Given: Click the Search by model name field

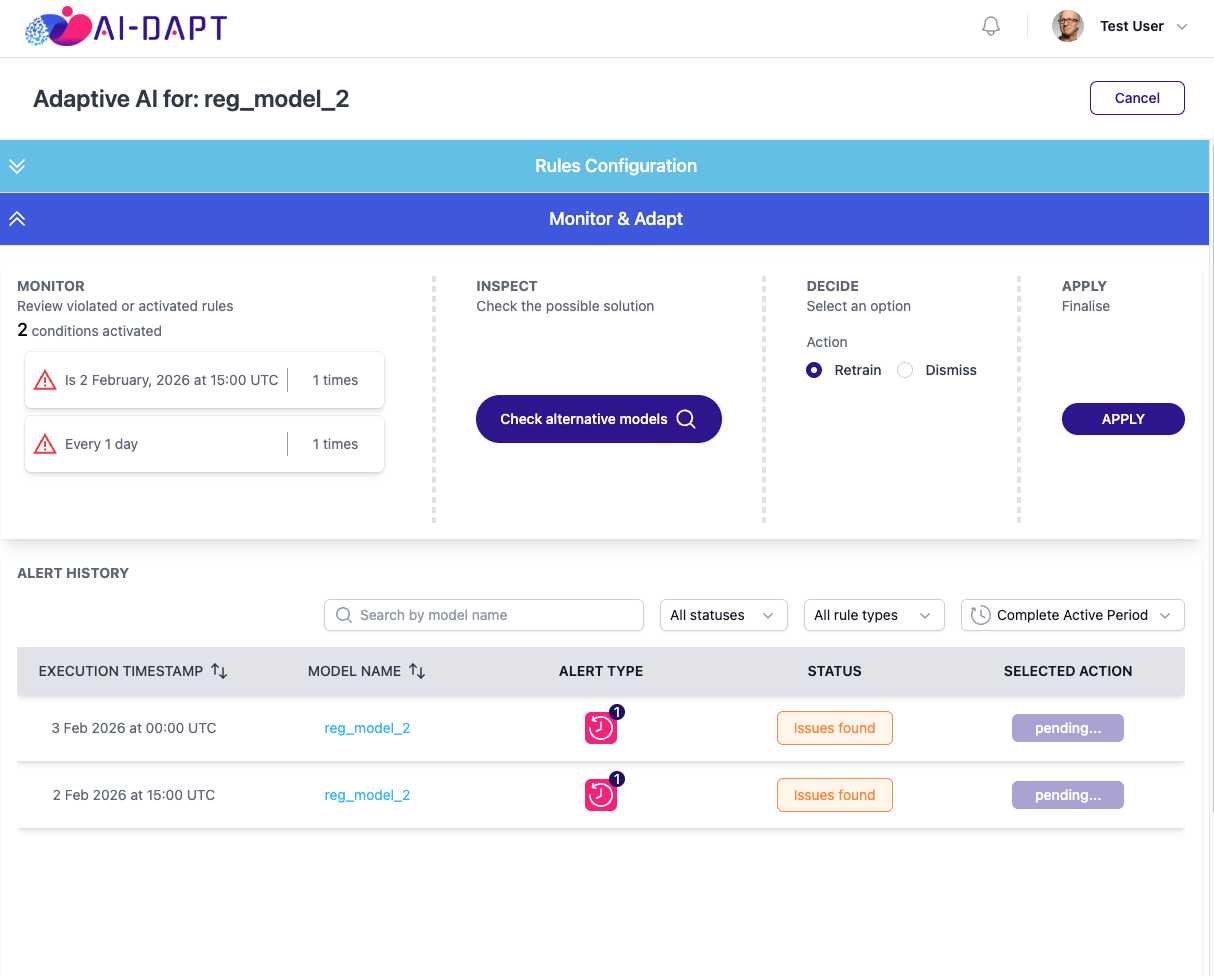Looking at the screenshot, I should [484, 615].
